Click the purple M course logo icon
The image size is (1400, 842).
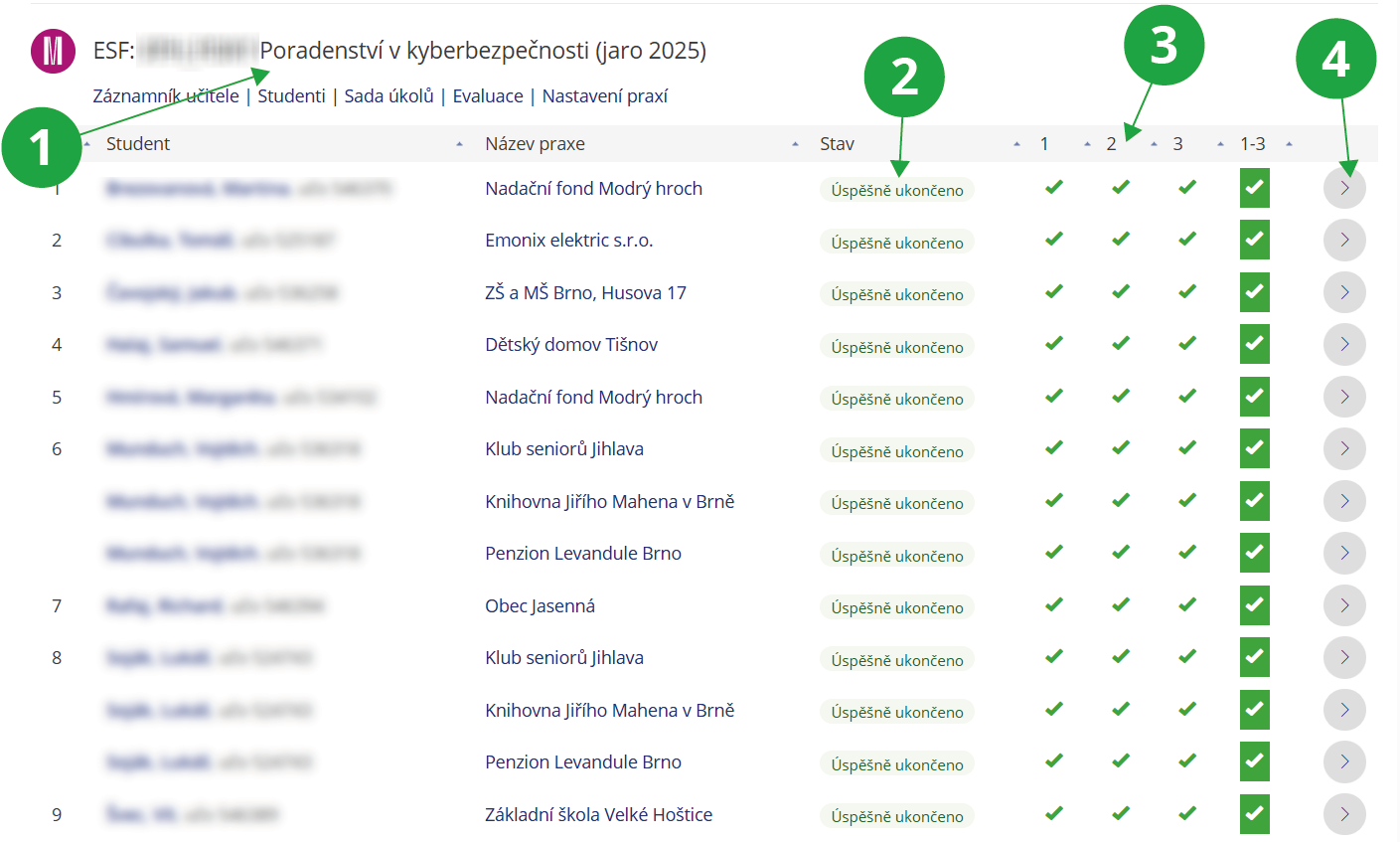coord(54,52)
